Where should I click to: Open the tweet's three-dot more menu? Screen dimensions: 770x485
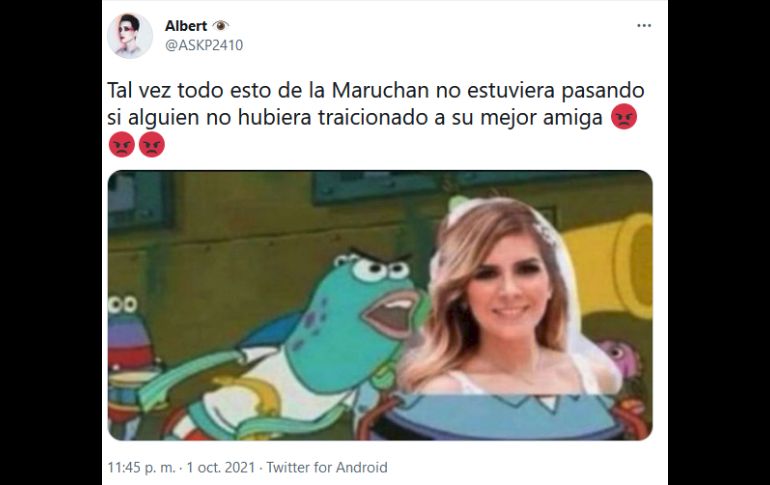(644, 26)
